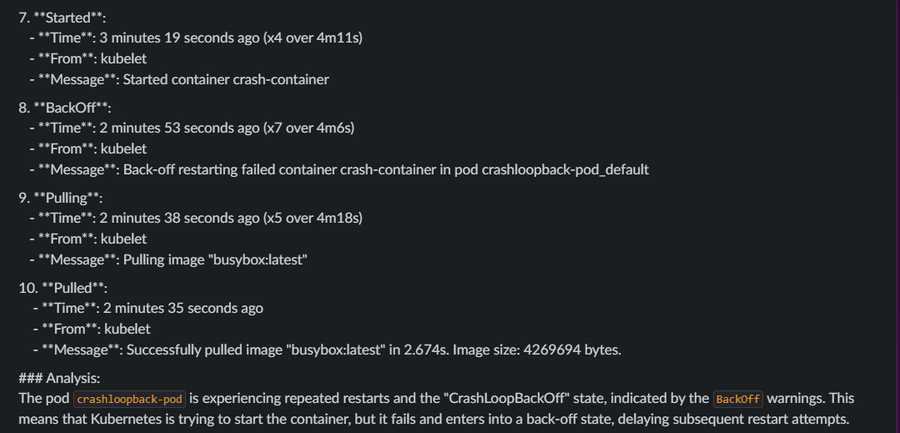Click the '### Analysis:' heading text

[x=59, y=378]
